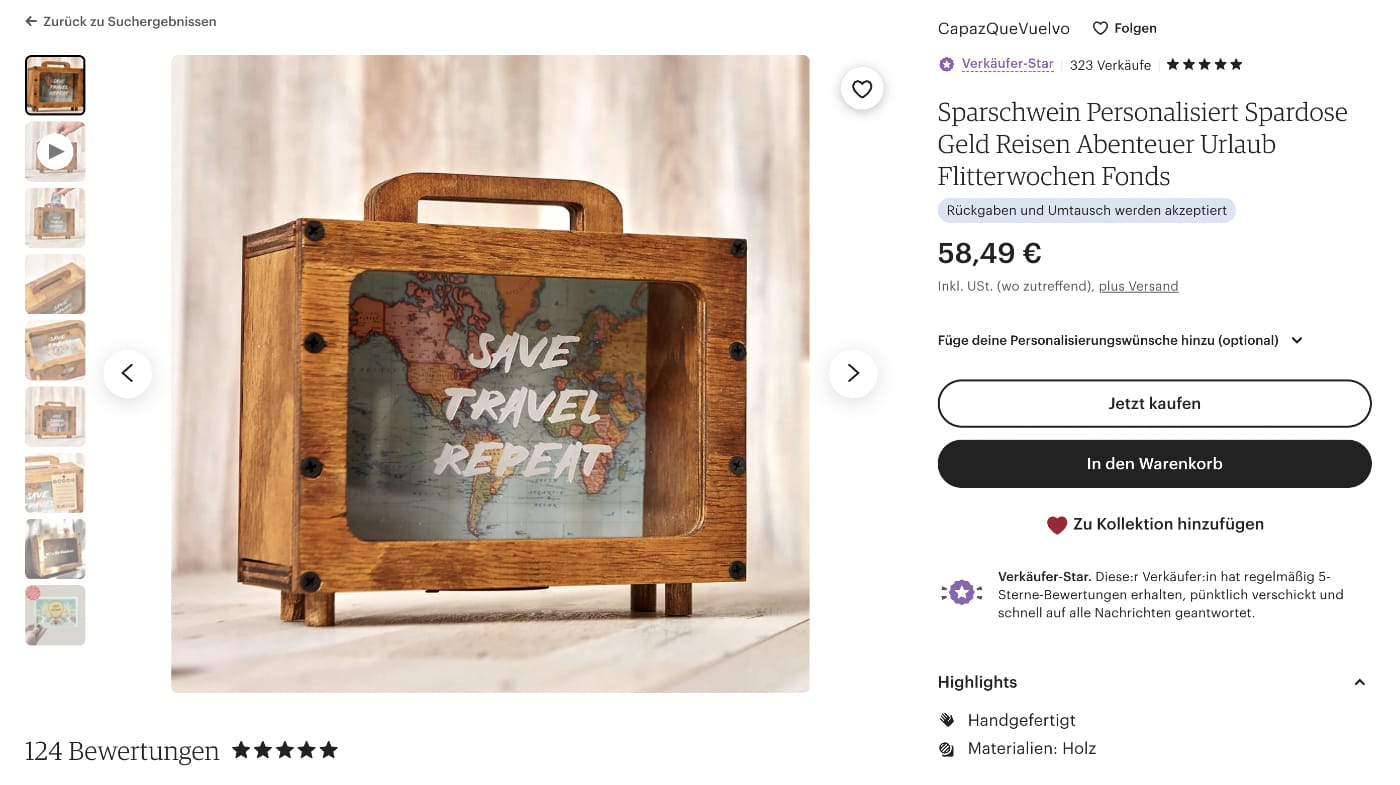Add the item to cart via In den Warenkorb
The height and width of the screenshot is (785, 1400).
coord(1154,463)
